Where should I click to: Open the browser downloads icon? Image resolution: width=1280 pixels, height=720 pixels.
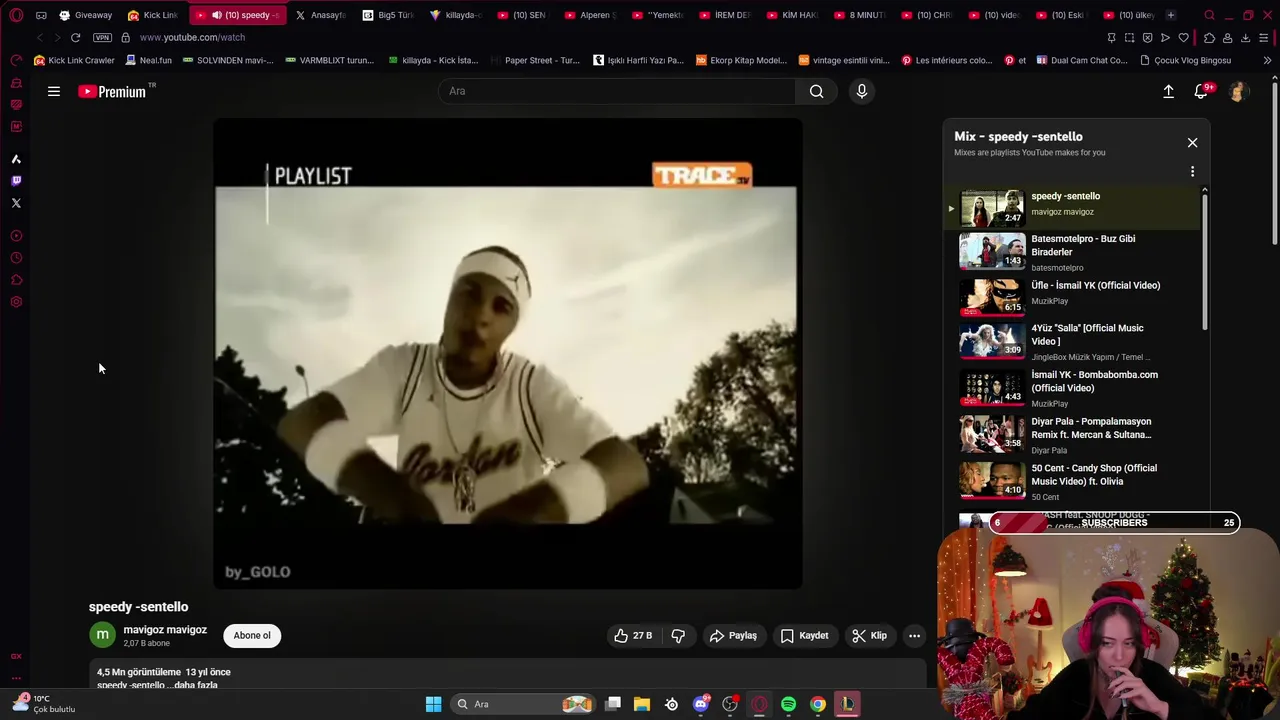point(1245,38)
